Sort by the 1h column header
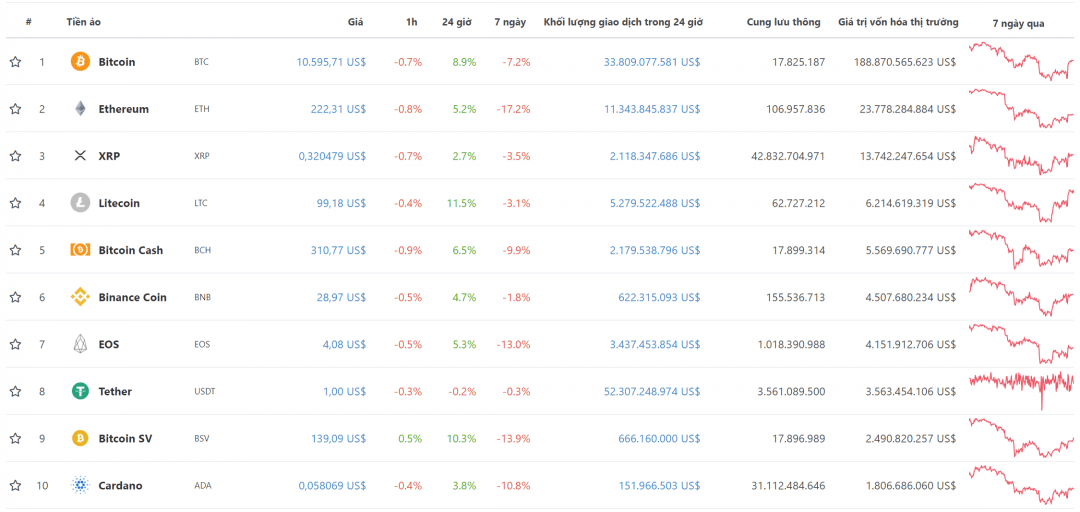Screen dimensions: 1080x512 pyautogui.click(x=412, y=22)
